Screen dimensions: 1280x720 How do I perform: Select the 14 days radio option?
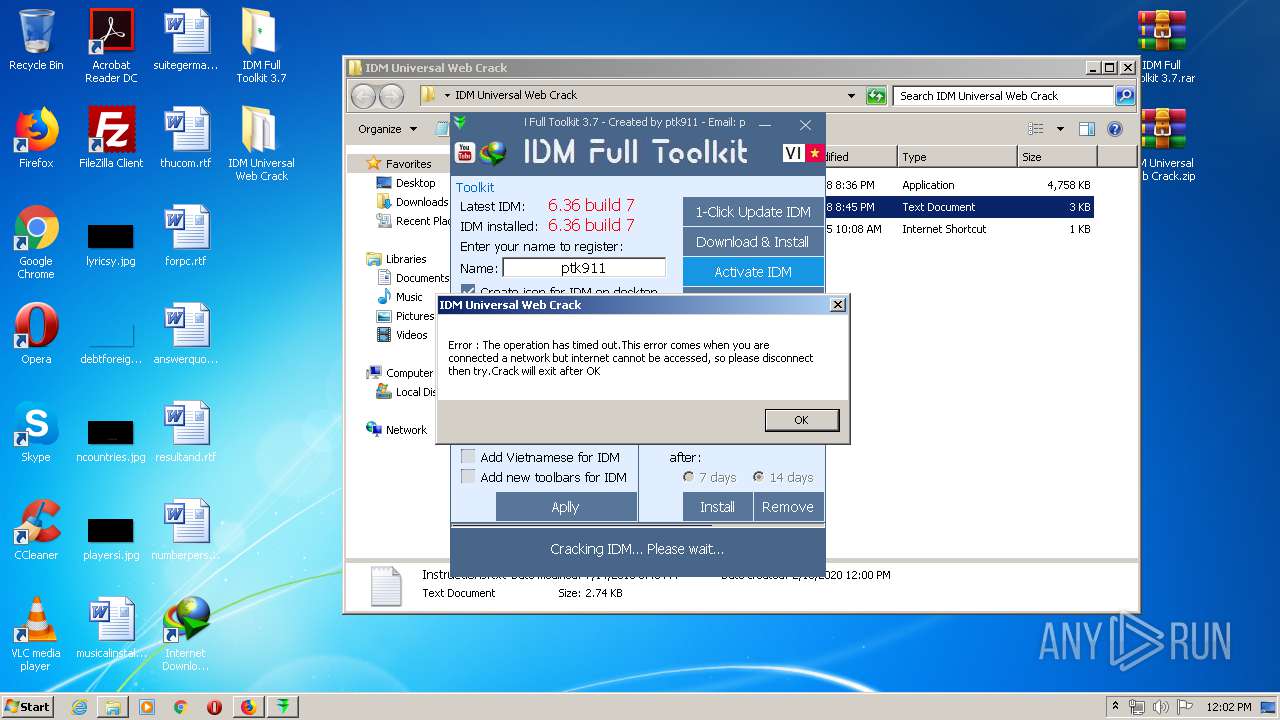pos(783,477)
